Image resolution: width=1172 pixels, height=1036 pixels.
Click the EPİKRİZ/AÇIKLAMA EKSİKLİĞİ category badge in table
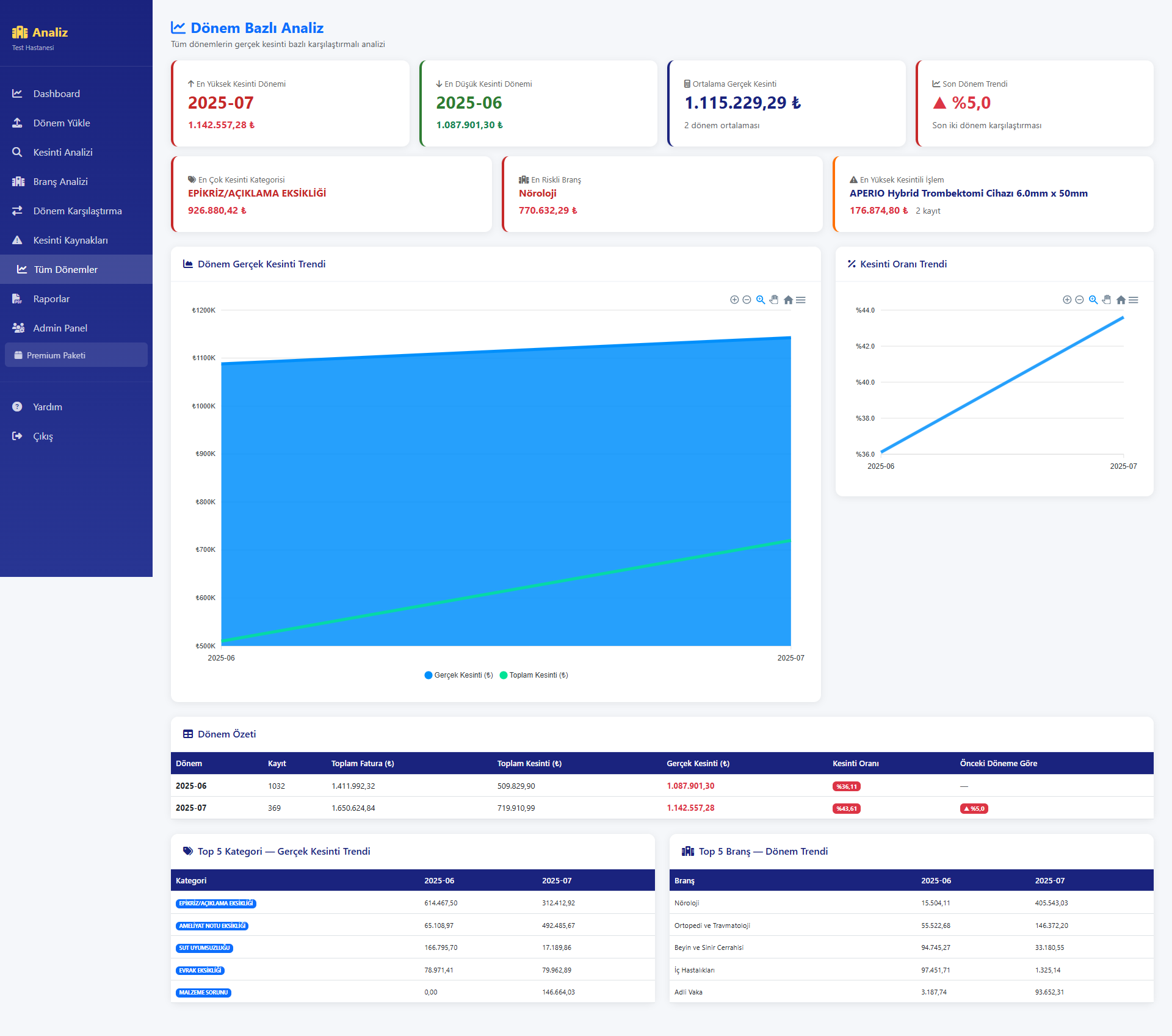click(216, 904)
